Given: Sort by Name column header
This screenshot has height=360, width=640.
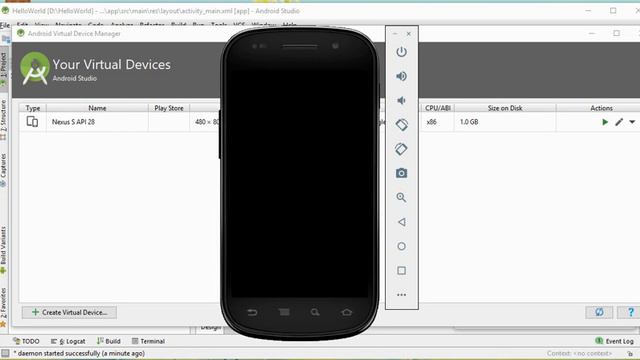Looking at the screenshot, I should click(97, 108).
